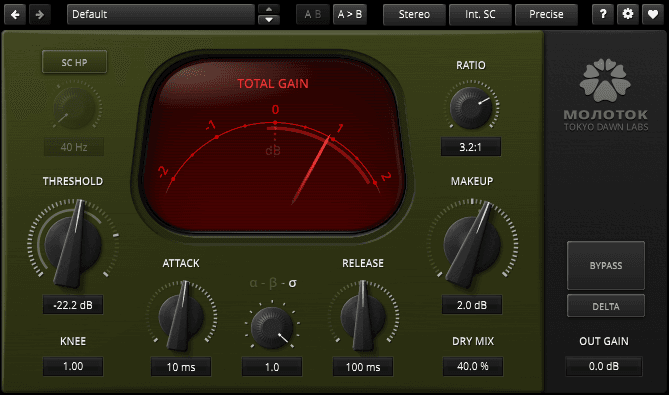Click the heart favorite icon

[x=653, y=15]
